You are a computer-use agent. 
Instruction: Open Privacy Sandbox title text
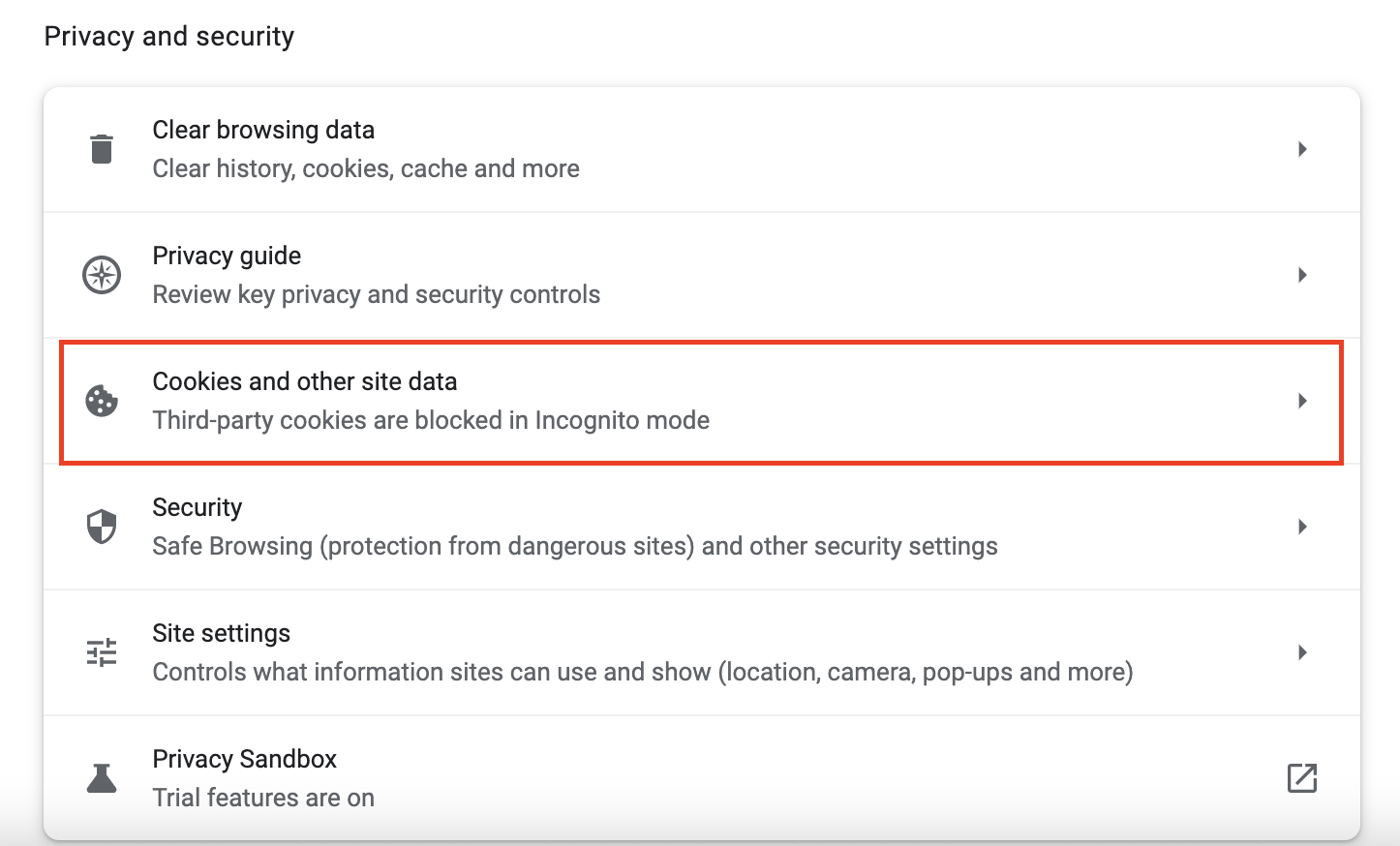coord(245,759)
